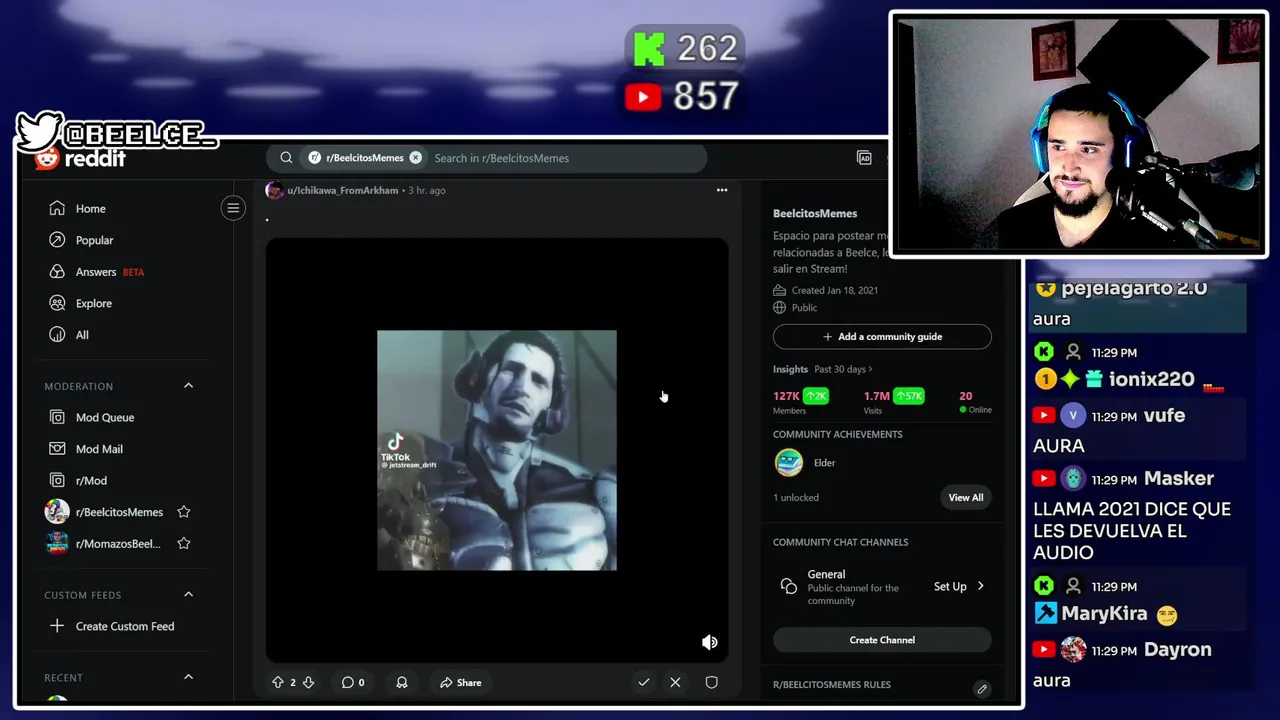Click the Mod Queue icon
The image size is (1280, 720).
[57, 417]
